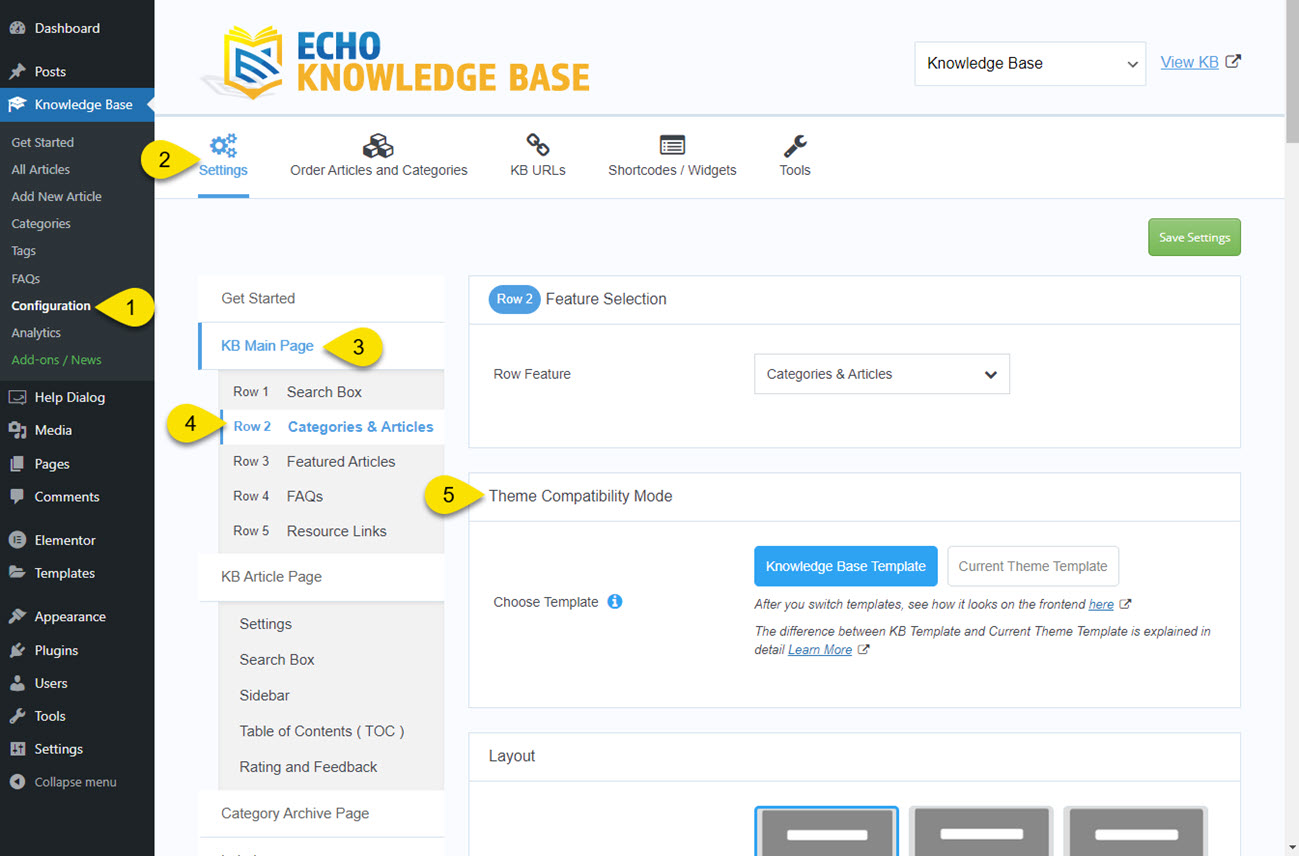Open Analytics in sidebar submenu
The height and width of the screenshot is (856, 1299).
(36, 333)
